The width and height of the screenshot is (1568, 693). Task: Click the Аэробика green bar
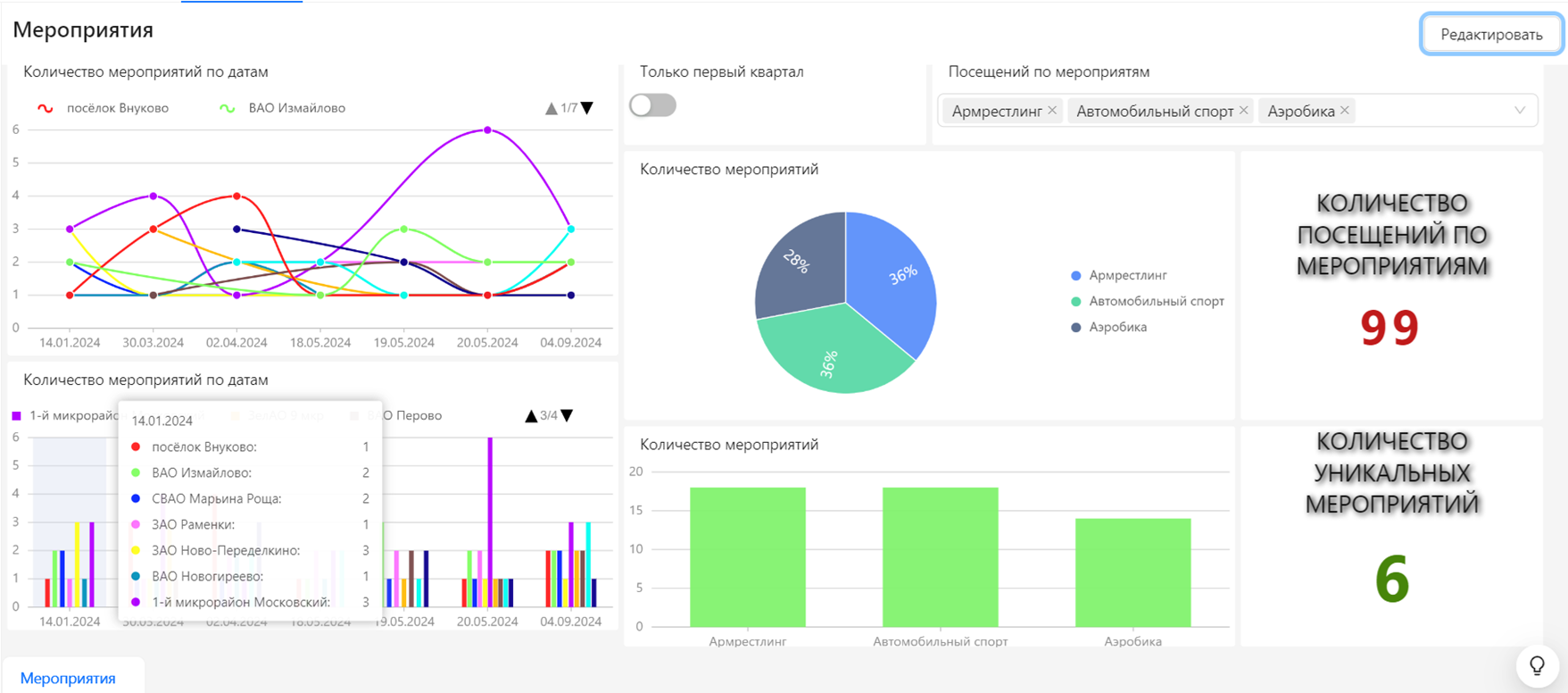coord(1133,572)
